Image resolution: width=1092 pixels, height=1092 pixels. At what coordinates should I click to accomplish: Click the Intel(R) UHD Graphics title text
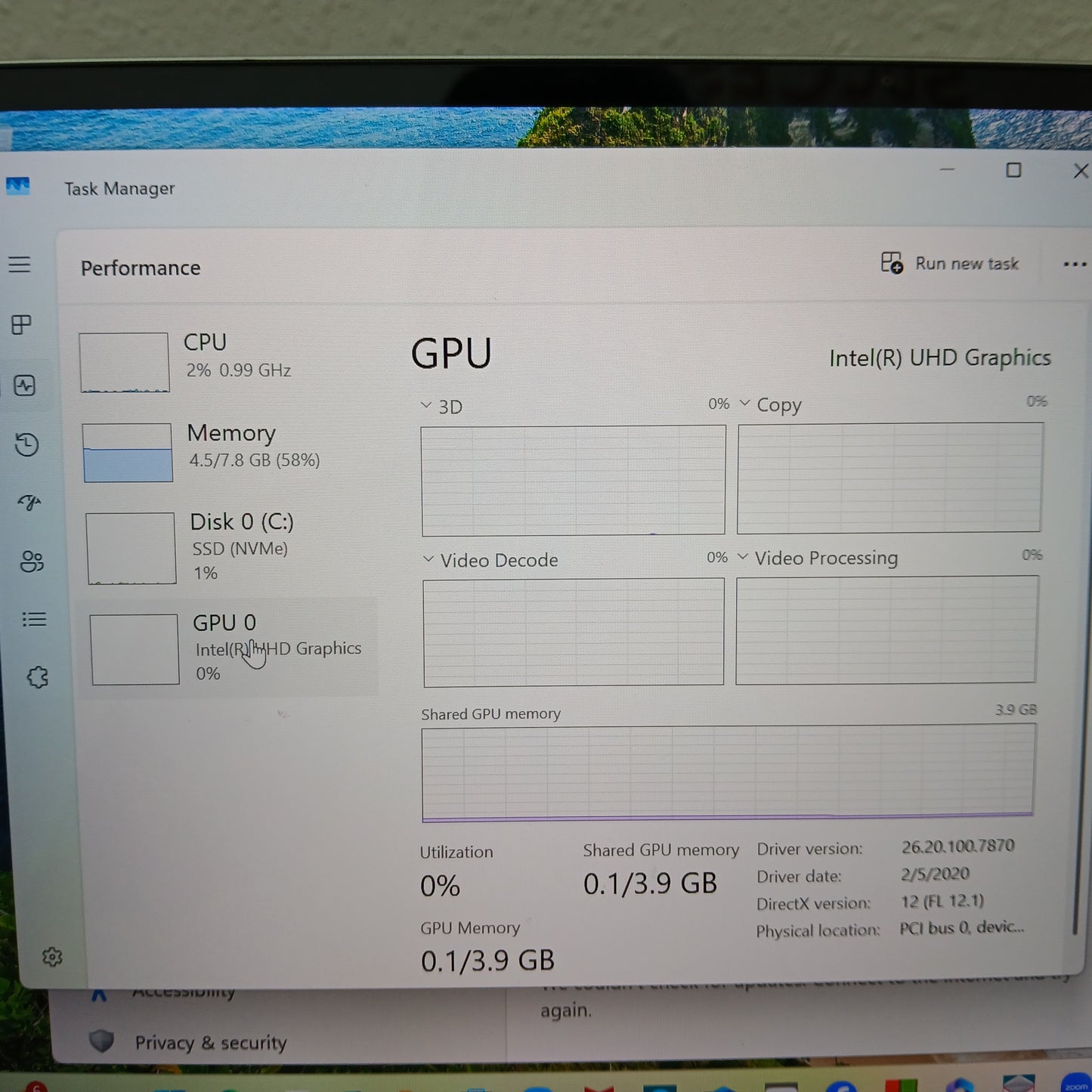coord(940,358)
